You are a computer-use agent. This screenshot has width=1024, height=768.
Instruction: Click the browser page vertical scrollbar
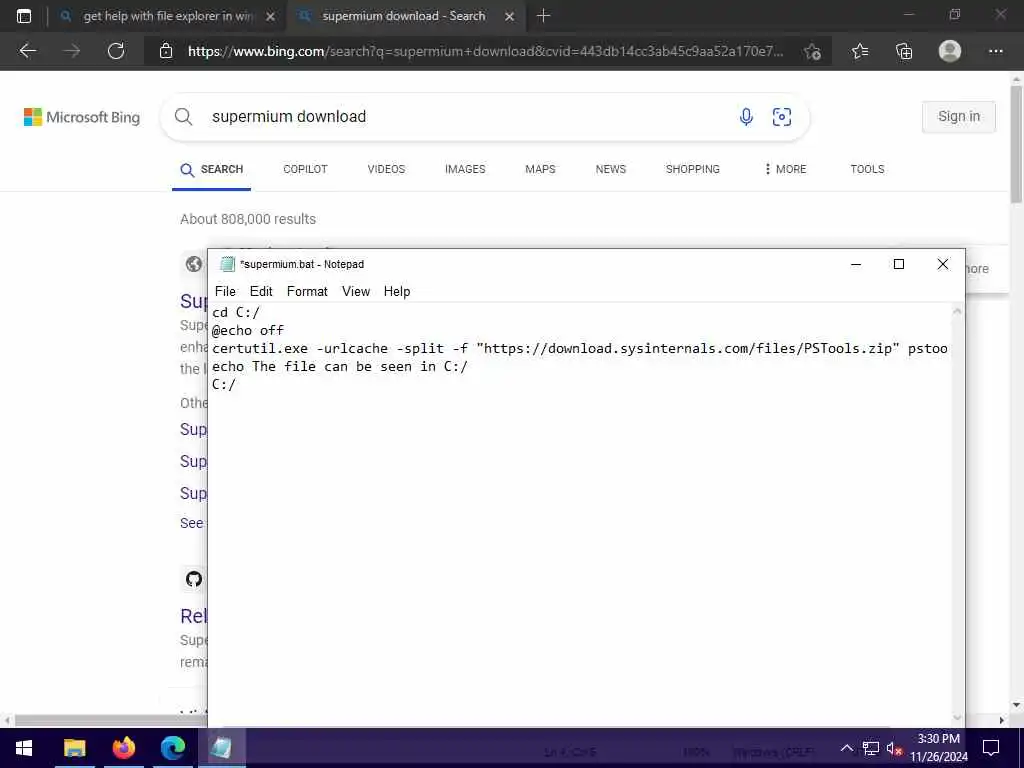(x=1016, y=144)
